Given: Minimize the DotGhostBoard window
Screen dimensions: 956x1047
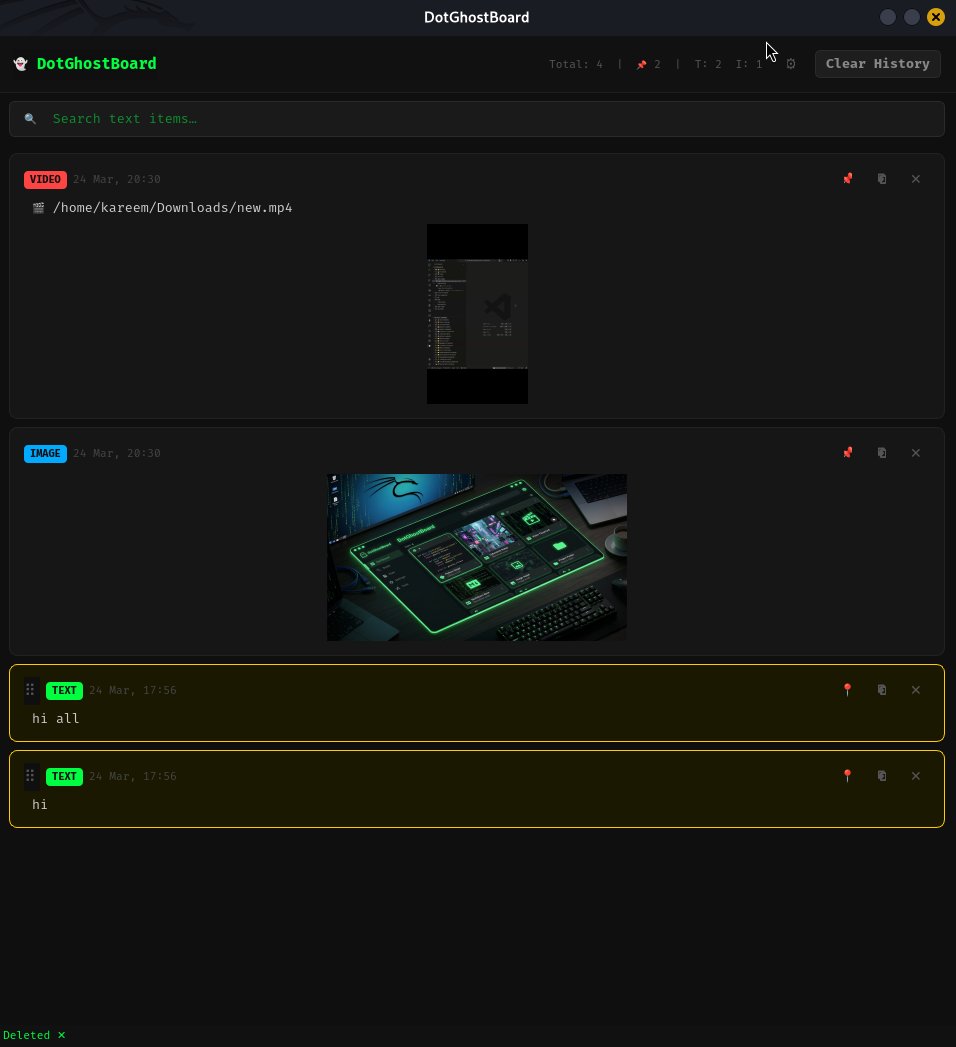Looking at the screenshot, I should coord(888,17).
